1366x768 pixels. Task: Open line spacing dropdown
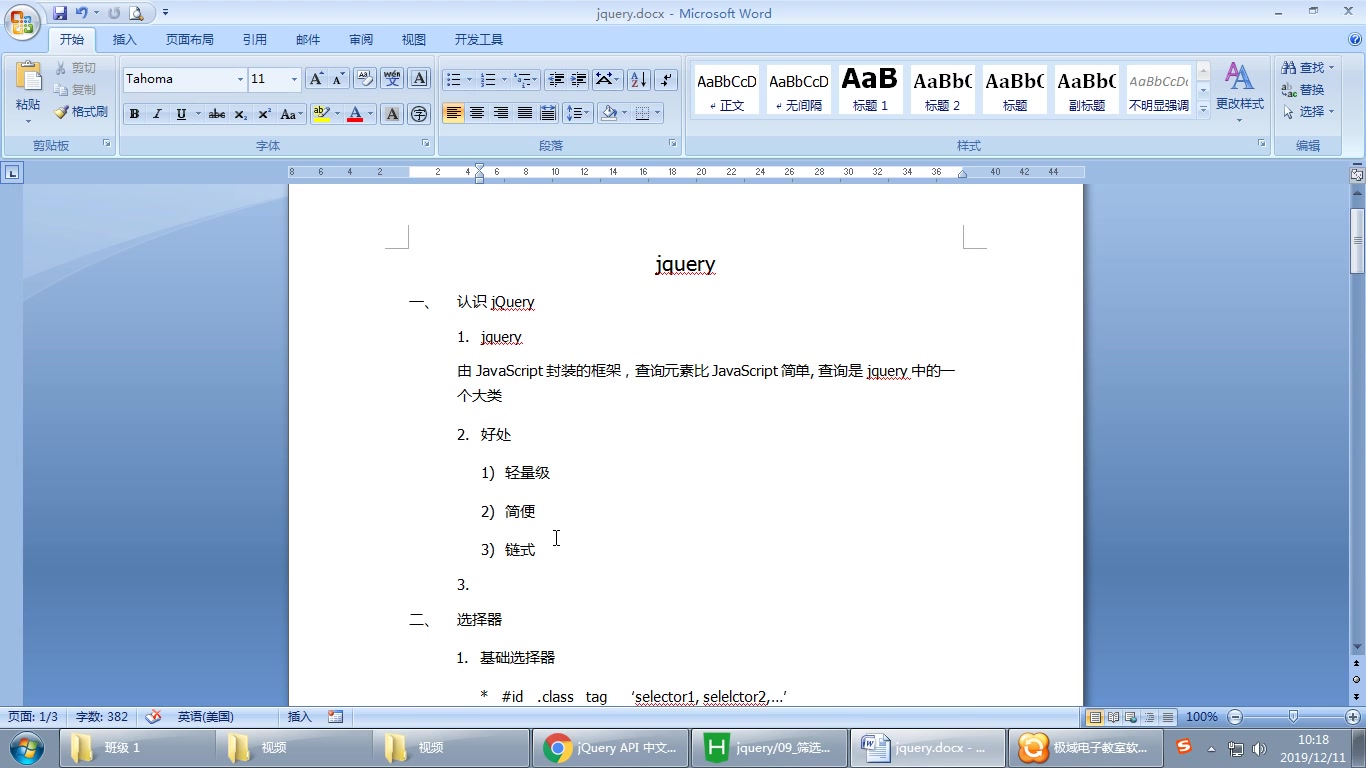[578, 113]
